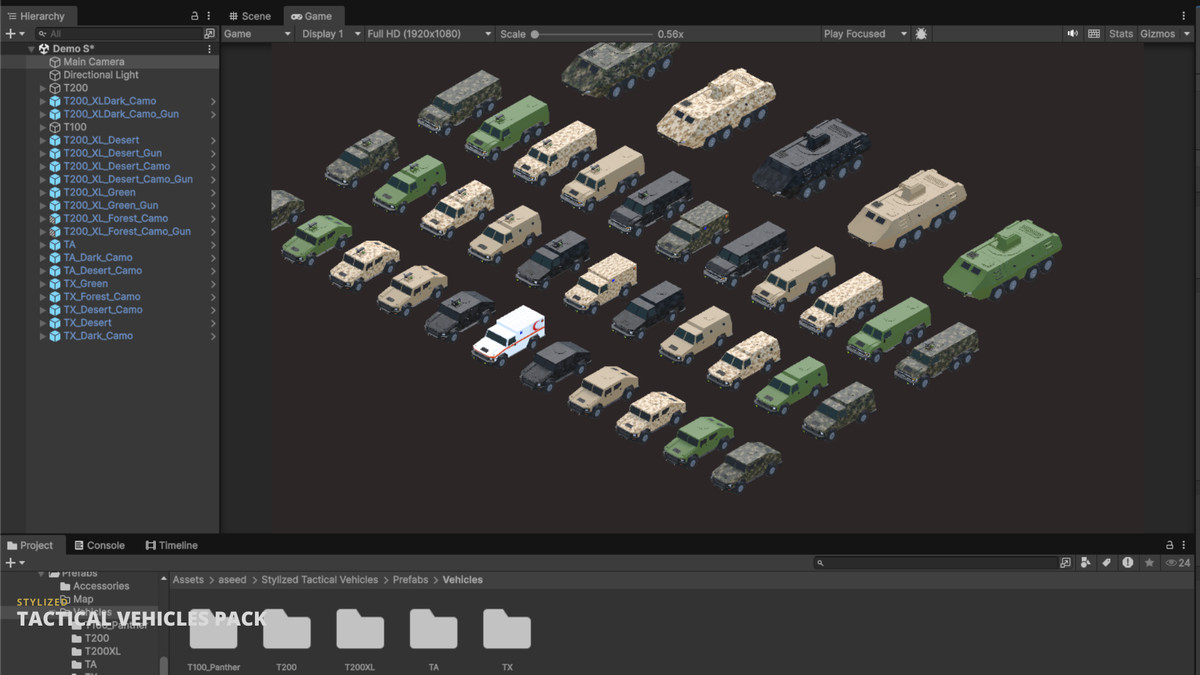The width and height of the screenshot is (1200, 675).
Task: Select T200_XL_Desert_Camo_Gun row
Action: pos(109,179)
